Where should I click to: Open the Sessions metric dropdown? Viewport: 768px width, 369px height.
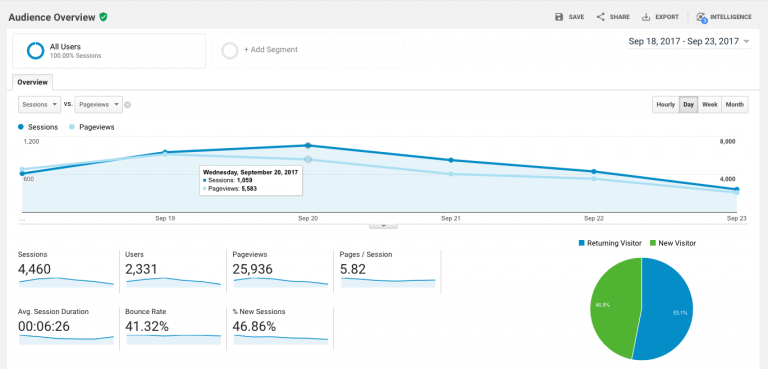(x=40, y=104)
